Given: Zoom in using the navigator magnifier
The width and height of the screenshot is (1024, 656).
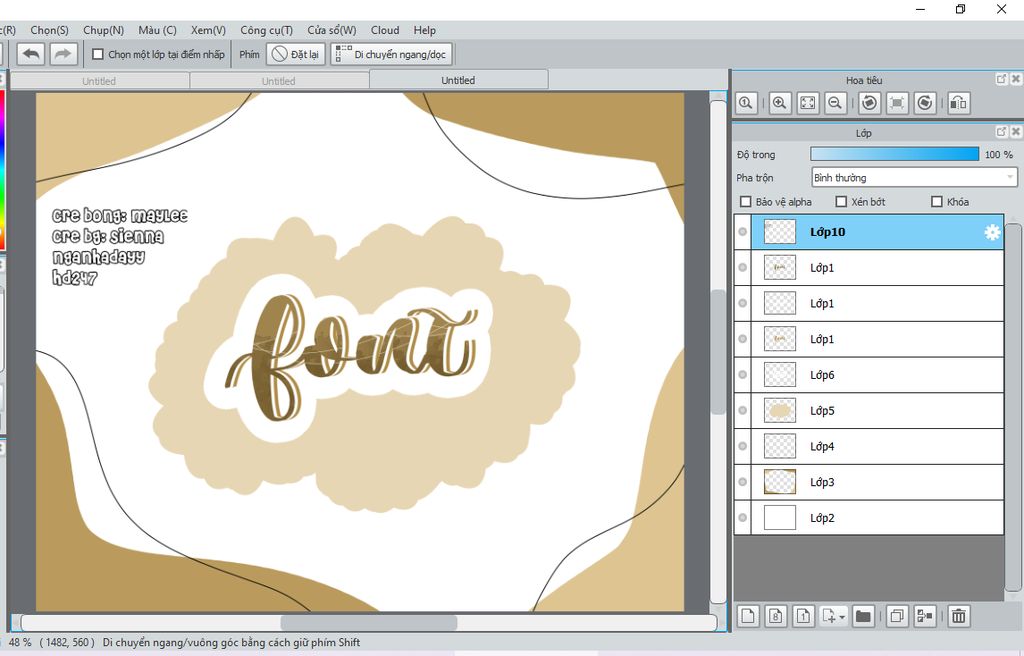Looking at the screenshot, I should tap(779, 103).
